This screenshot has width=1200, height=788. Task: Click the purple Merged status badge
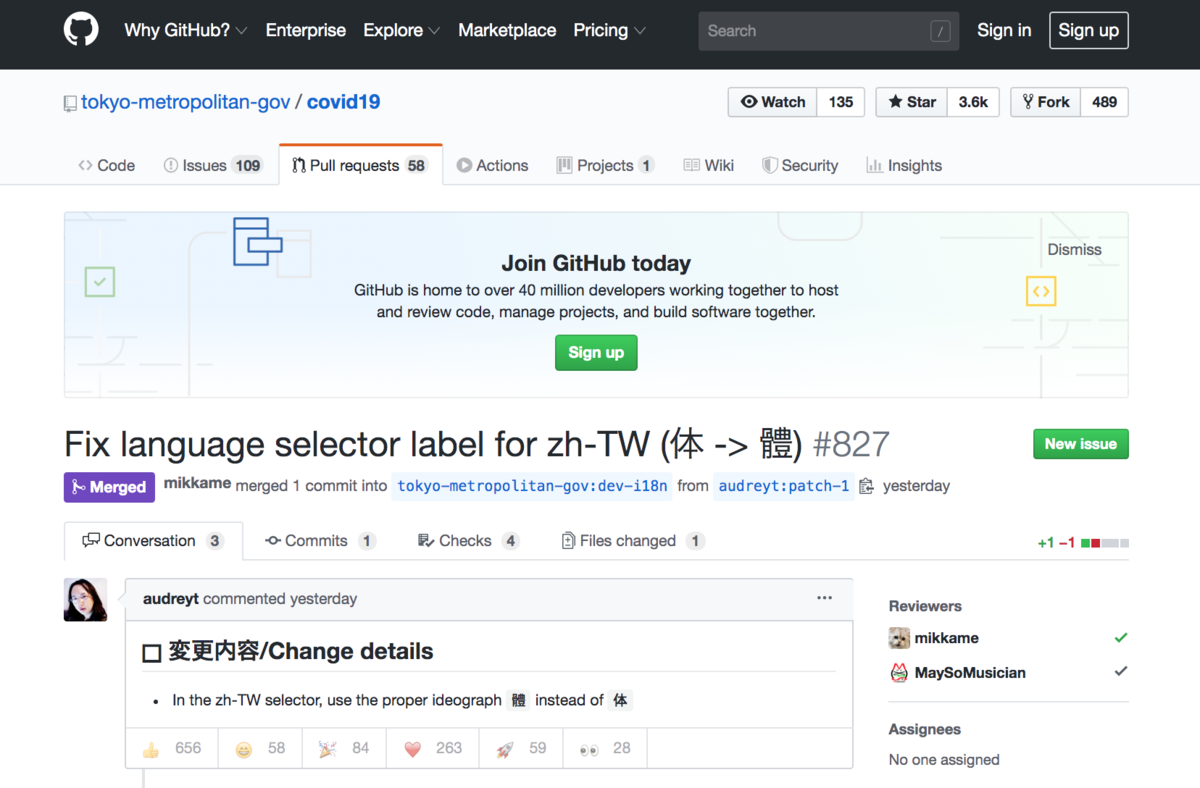point(109,487)
